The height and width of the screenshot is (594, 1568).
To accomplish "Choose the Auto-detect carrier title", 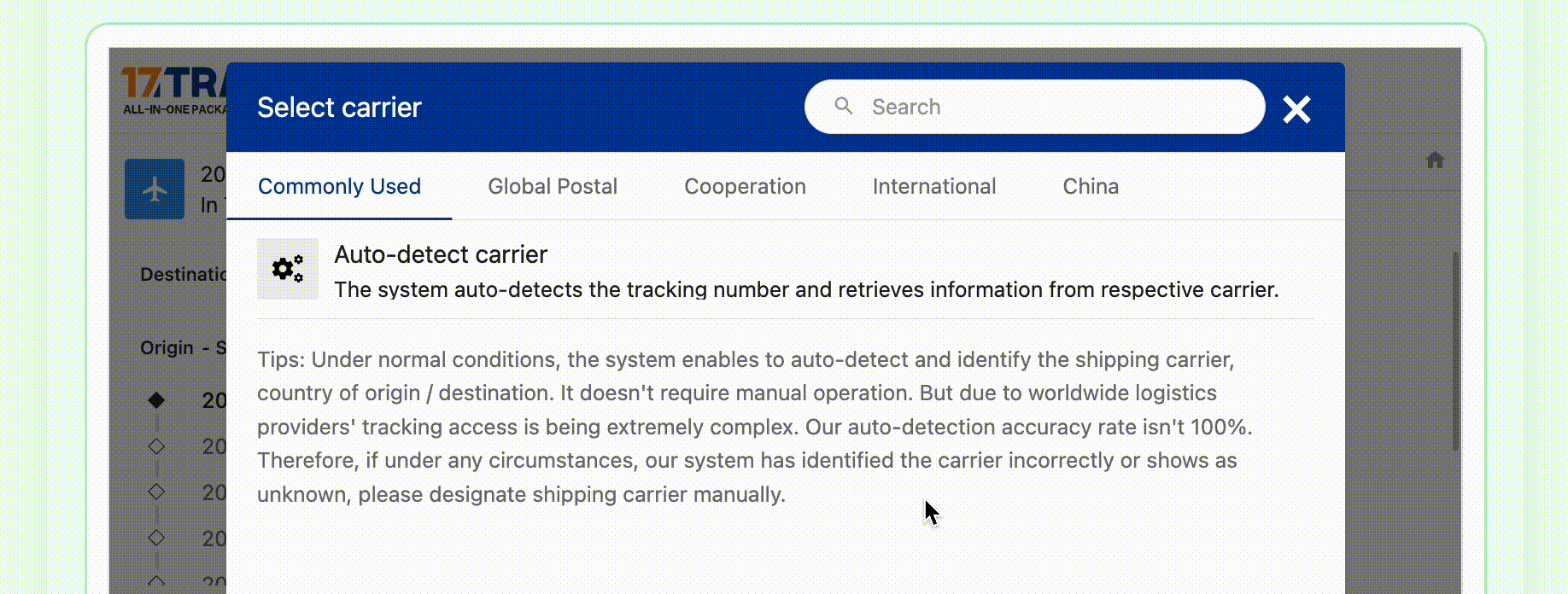I will (440, 254).
